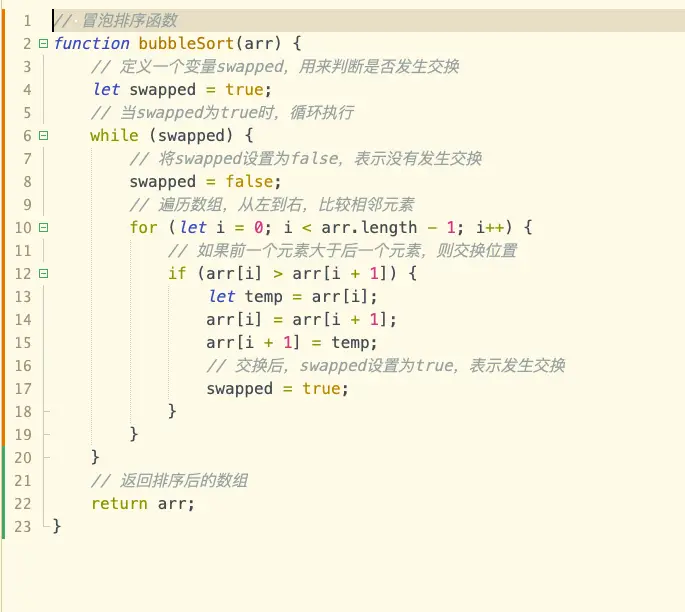
Task: Click the closing brace on line 19
Action: pos(134,435)
